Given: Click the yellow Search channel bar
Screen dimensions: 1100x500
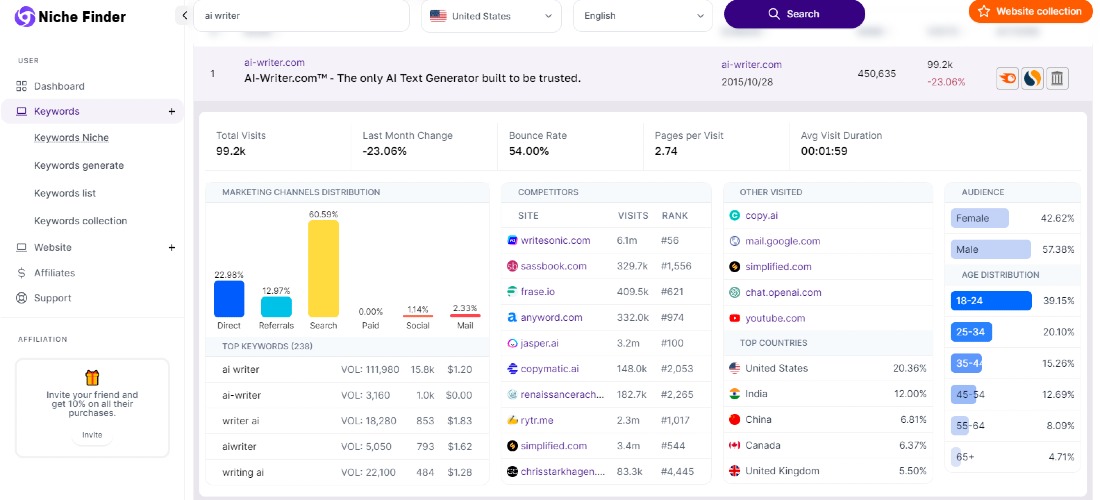Looking at the screenshot, I should click(323, 269).
